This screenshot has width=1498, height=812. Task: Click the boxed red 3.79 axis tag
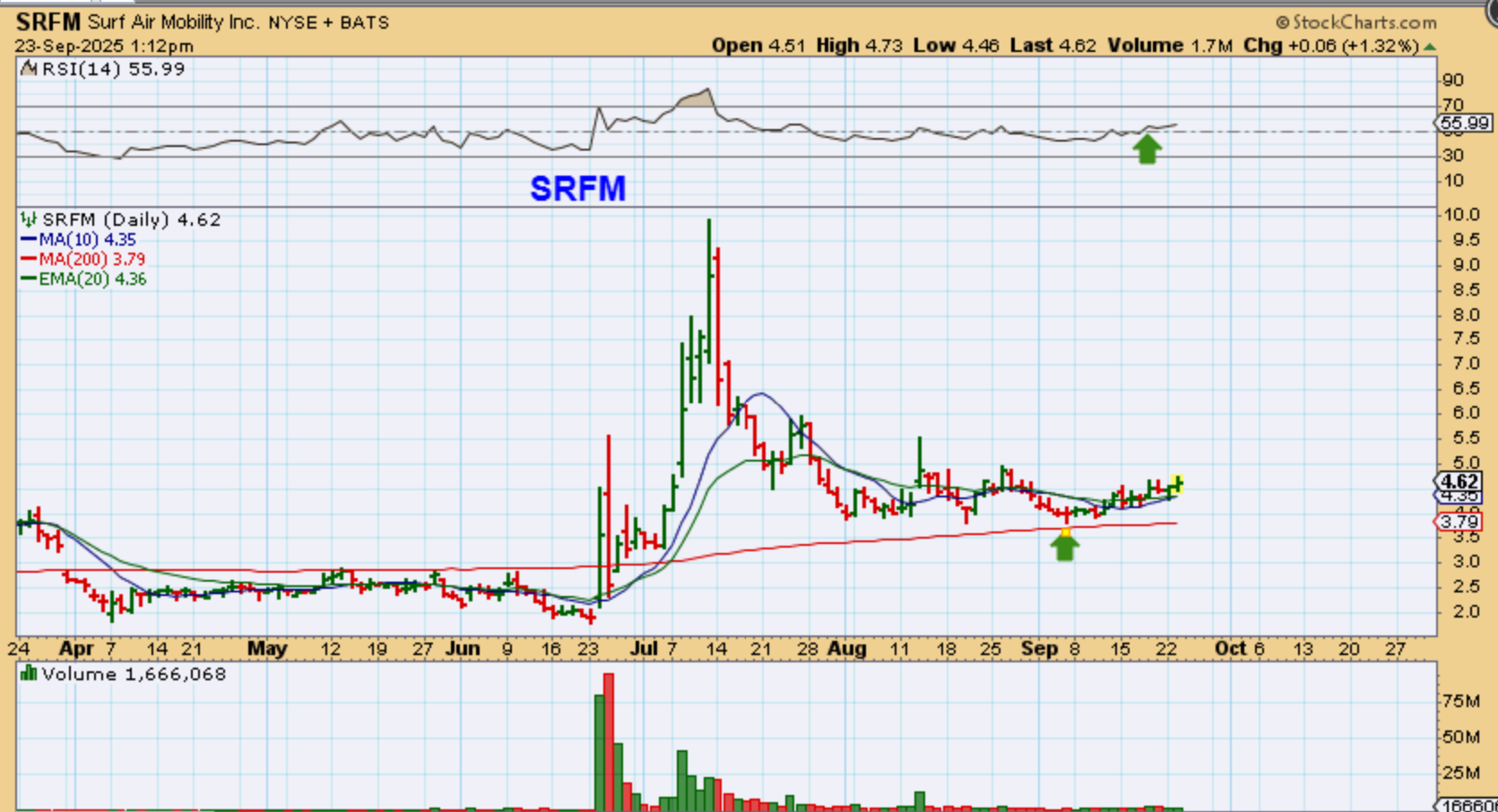1459,522
